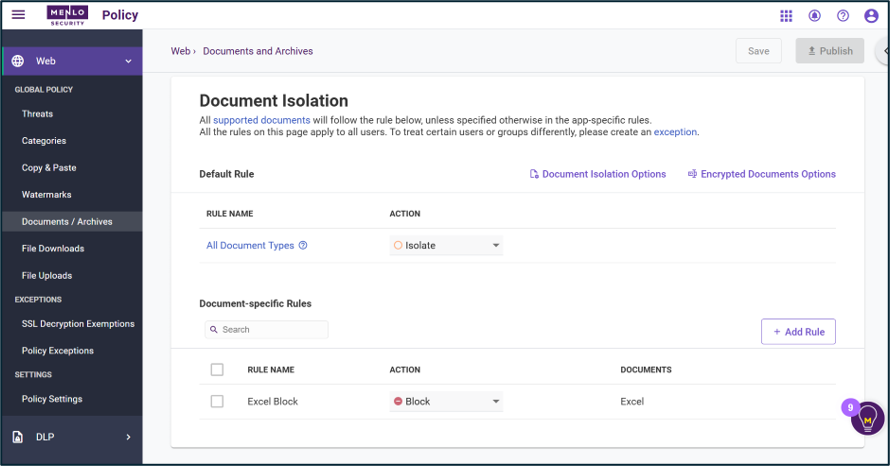Click help icon beside All Document Types
This screenshot has height=466, width=890.
[303, 245]
